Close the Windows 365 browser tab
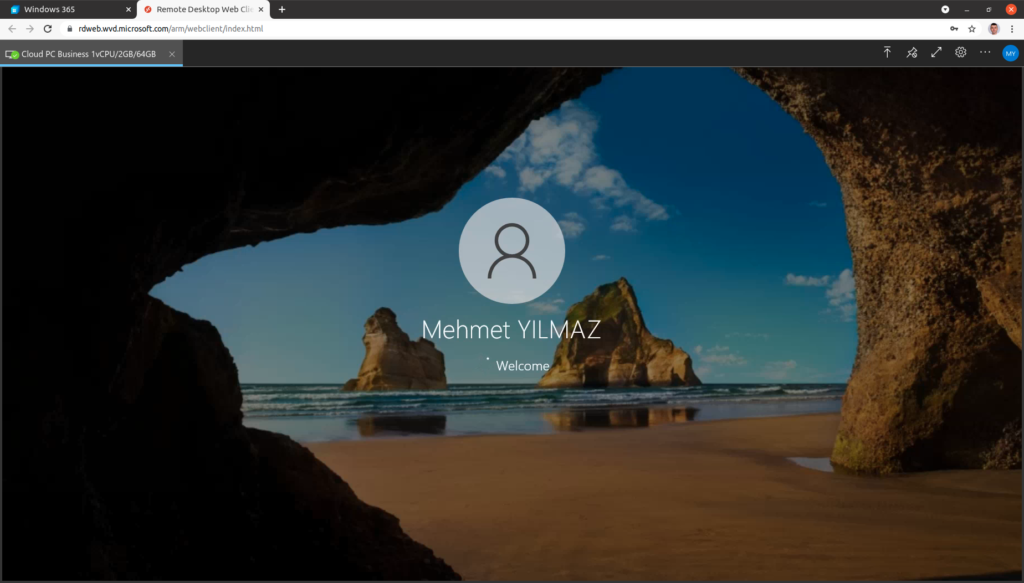The image size is (1024, 583). pos(128,9)
